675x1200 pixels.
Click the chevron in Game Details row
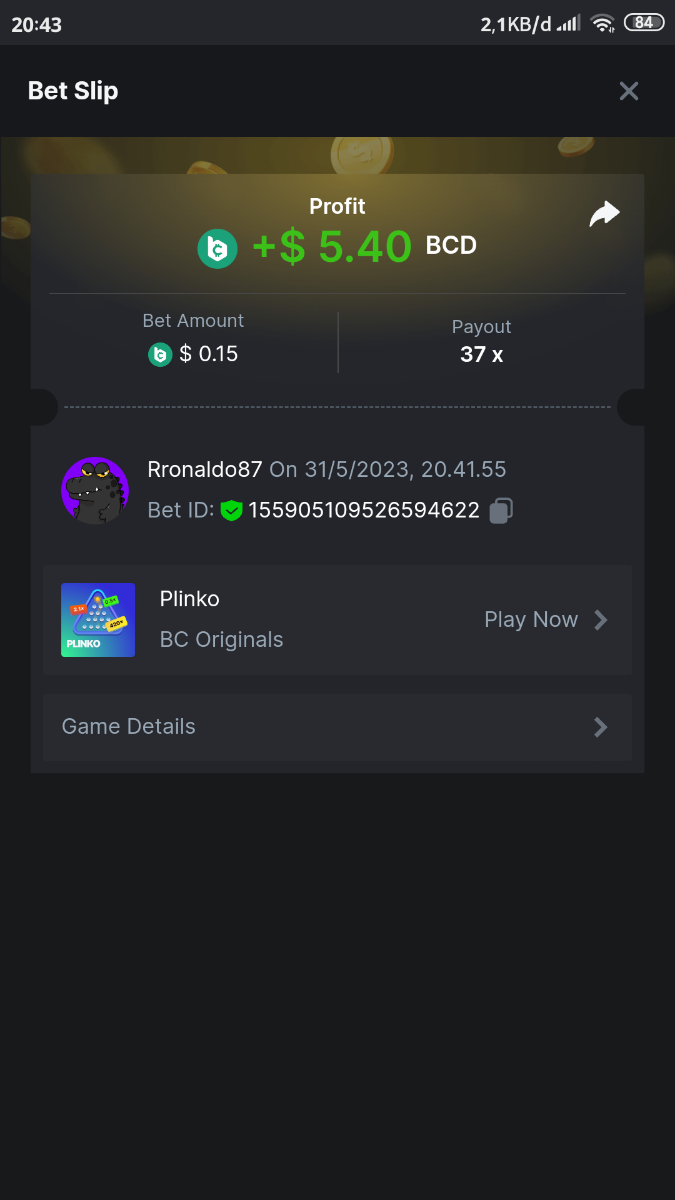click(601, 727)
